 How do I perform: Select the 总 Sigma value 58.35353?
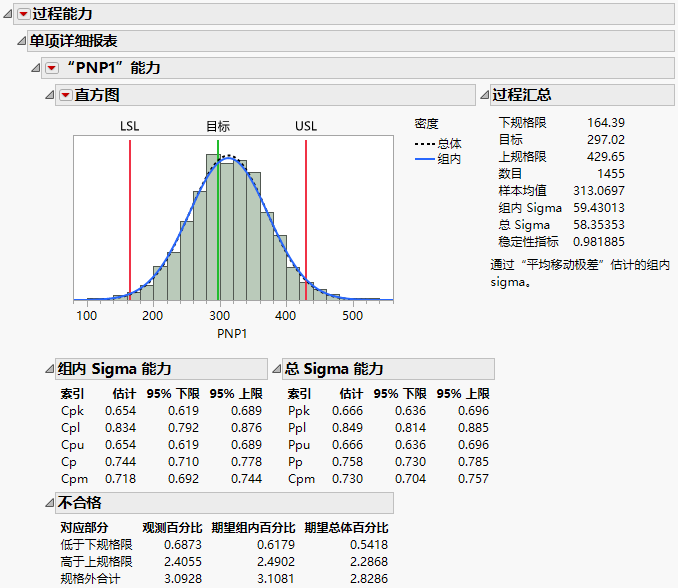tap(599, 225)
